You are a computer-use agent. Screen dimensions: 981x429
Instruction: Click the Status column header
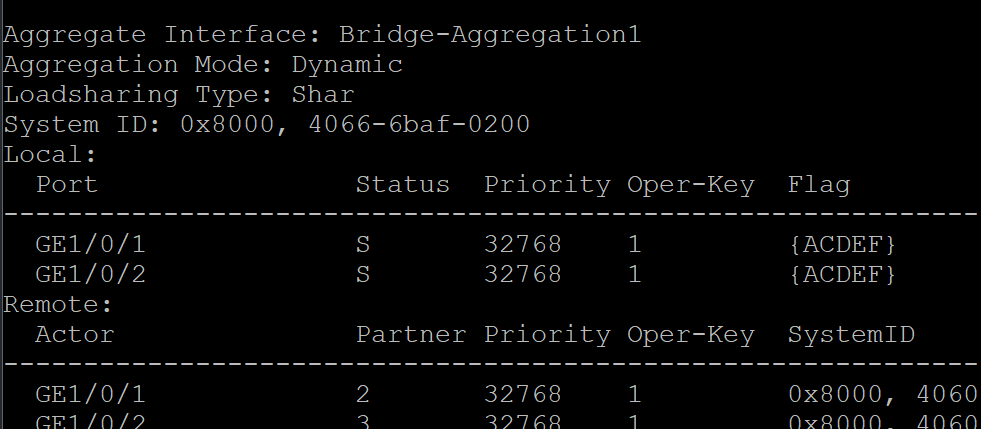(402, 185)
